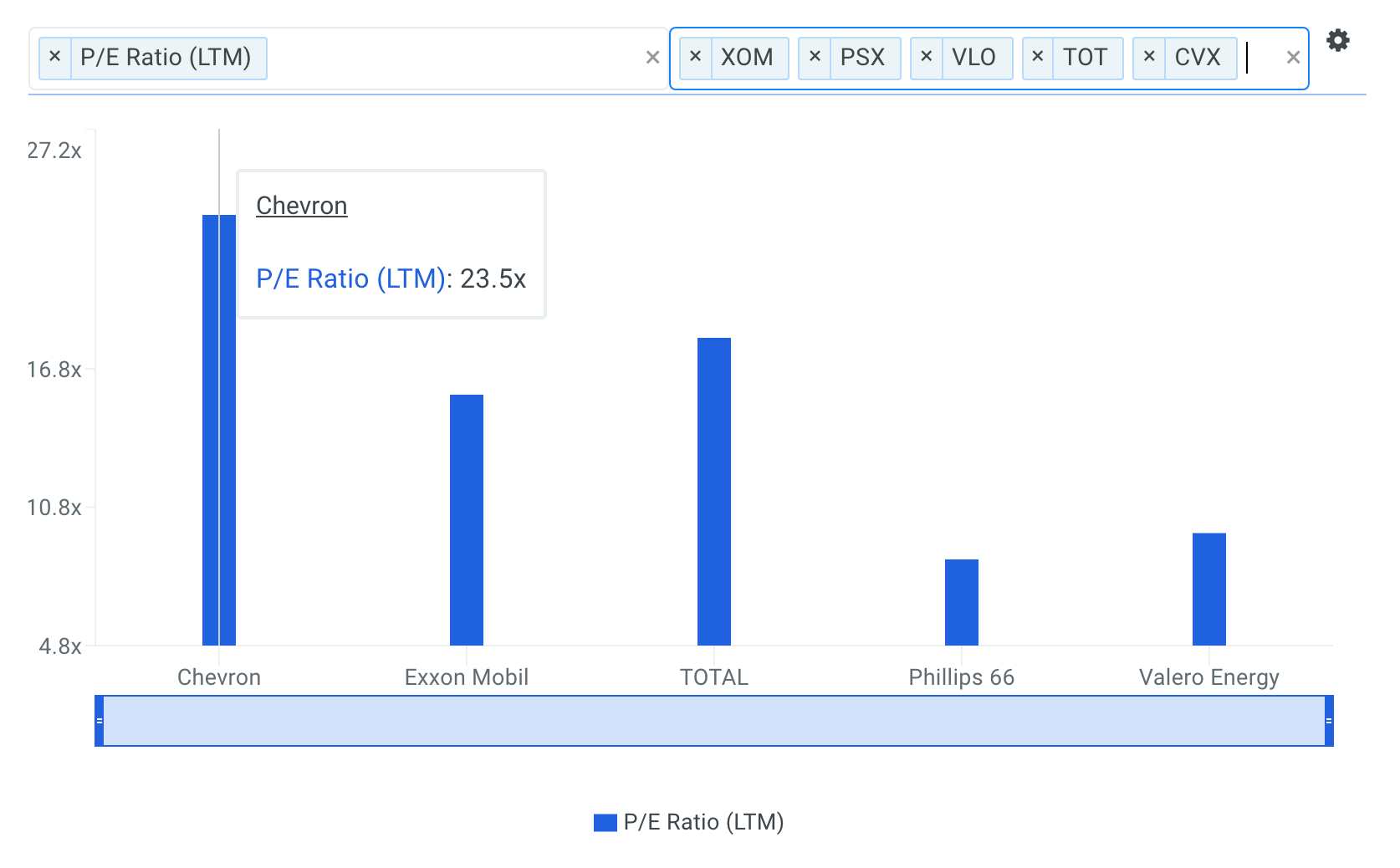Click the TOT ticker label
This screenshot has width=1400, height=868.
[x=1086, y=58]
